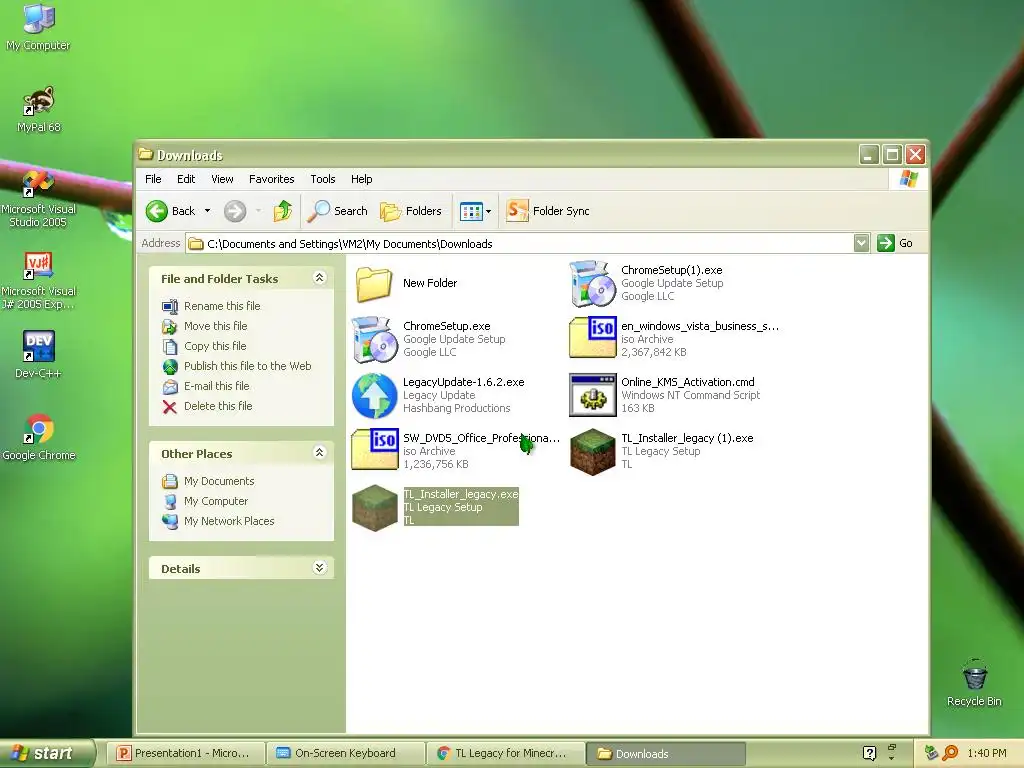Click the taskbar clock 1:40 PM

pyautogui.click(x=987, y=753)
